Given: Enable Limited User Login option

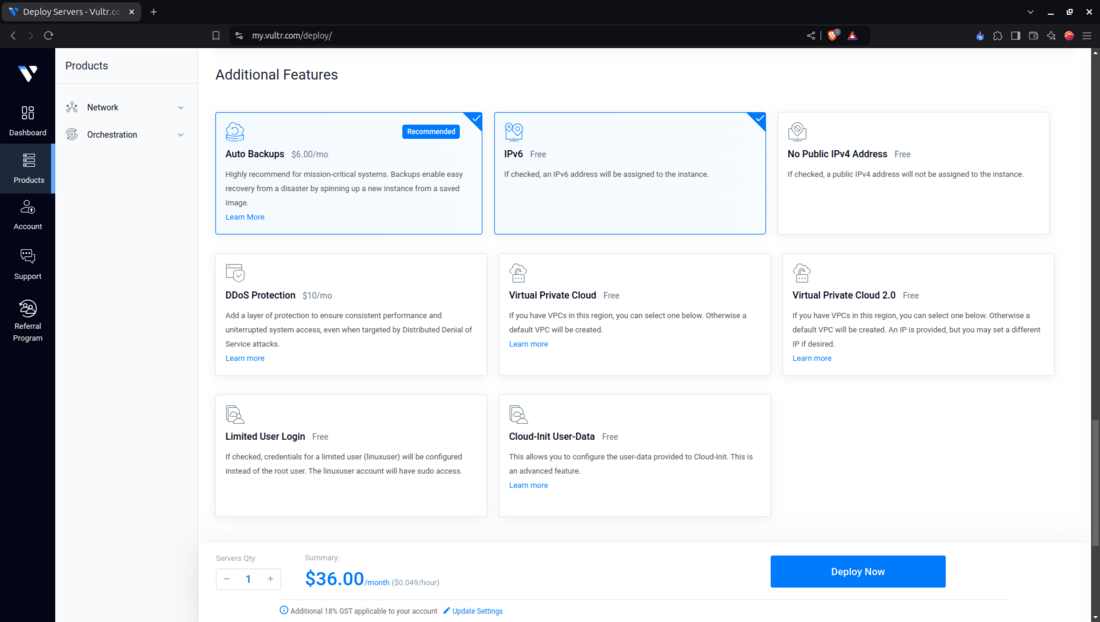Looking at the screenshot, I should coord(351,456).
